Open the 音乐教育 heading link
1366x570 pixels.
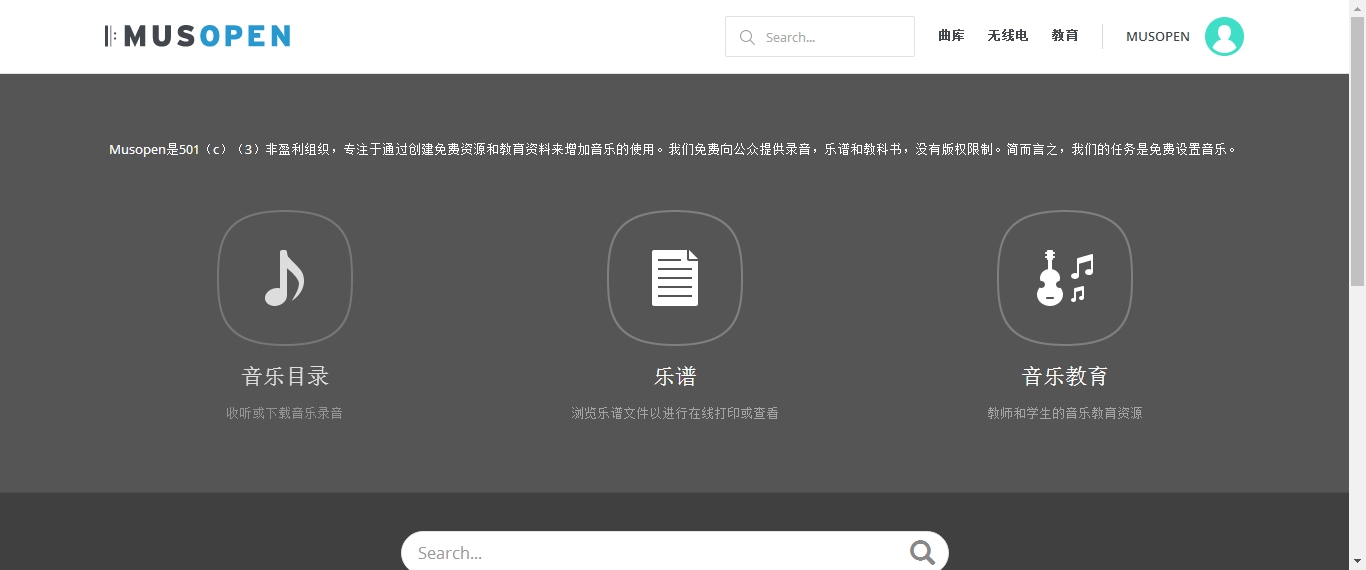coord(1065,377)
